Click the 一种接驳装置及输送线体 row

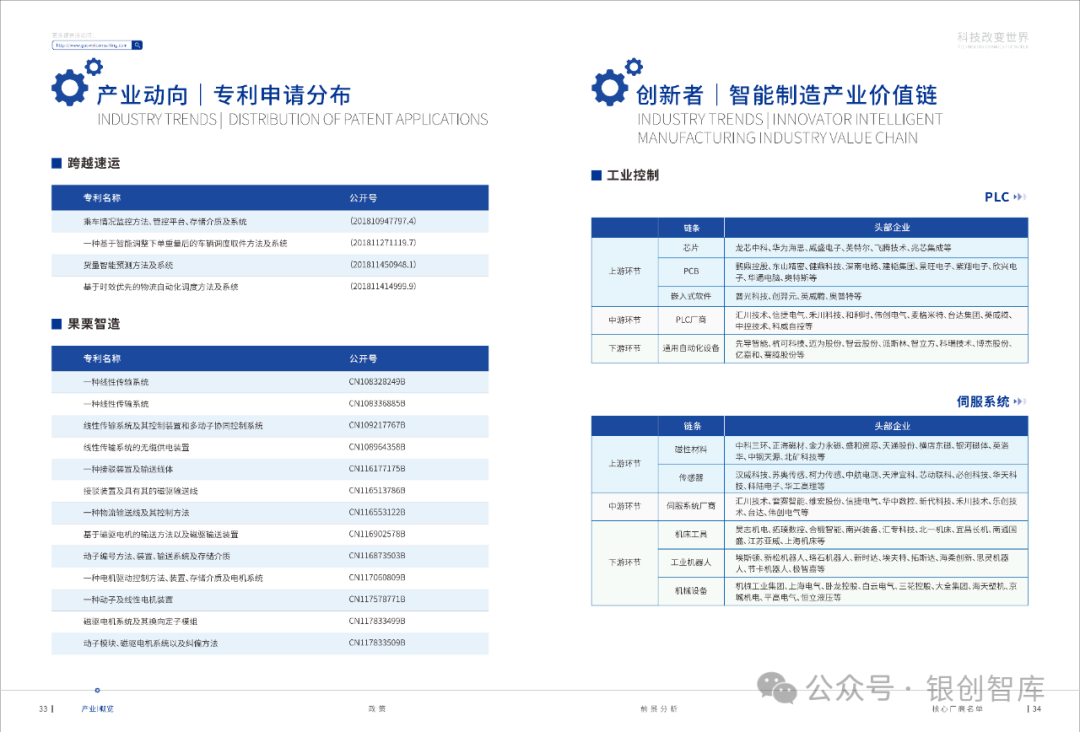click(270, 469)
